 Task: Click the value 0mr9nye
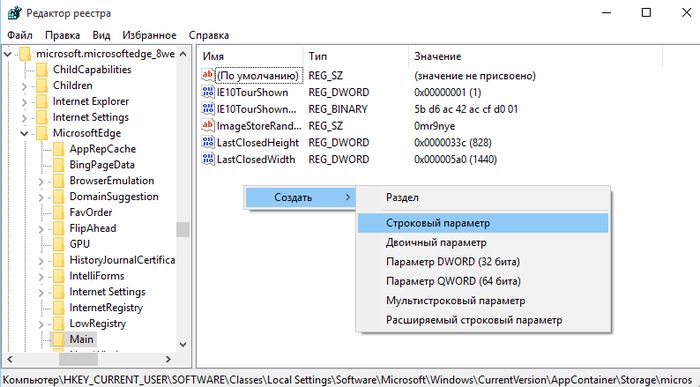click(434, 126)
